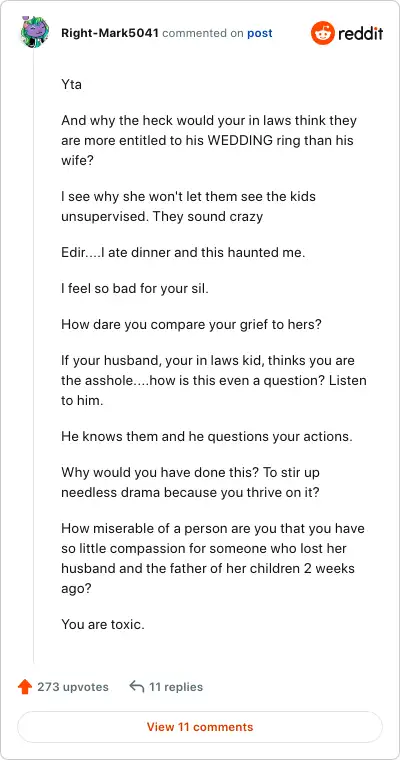Click the "You are toxic." closing line

click(x=103, y=624)
